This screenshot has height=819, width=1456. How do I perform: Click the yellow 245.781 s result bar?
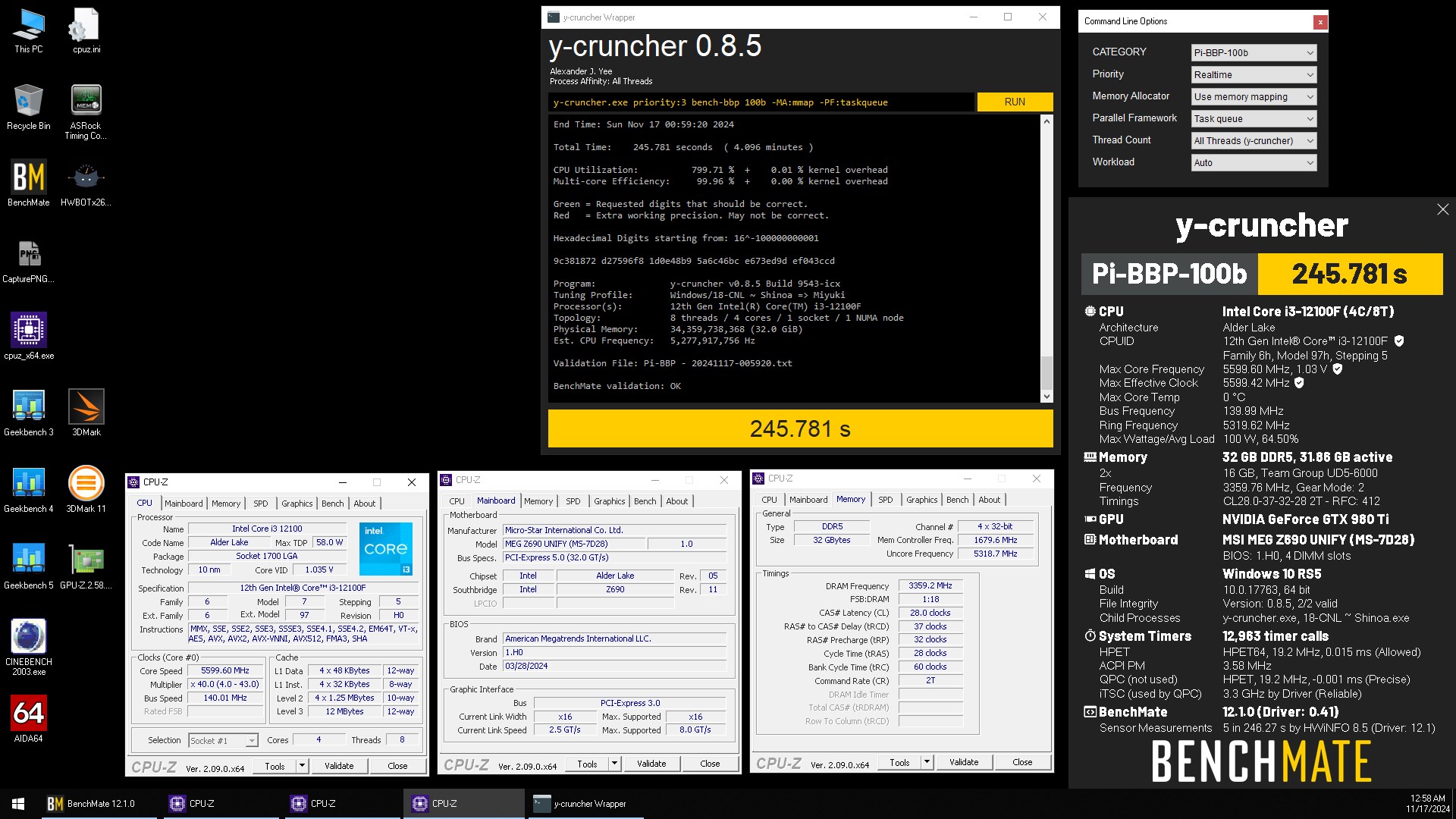coord(800,428)
